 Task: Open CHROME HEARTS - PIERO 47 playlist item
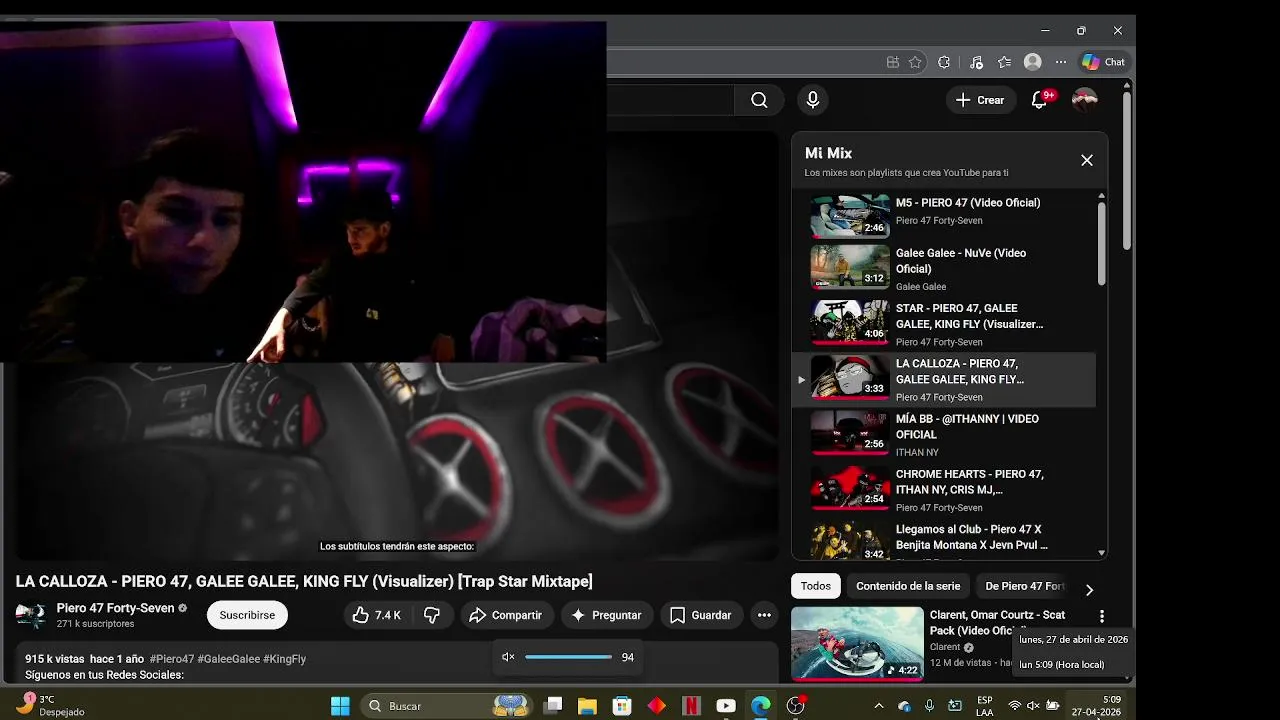tap(945, 490)
